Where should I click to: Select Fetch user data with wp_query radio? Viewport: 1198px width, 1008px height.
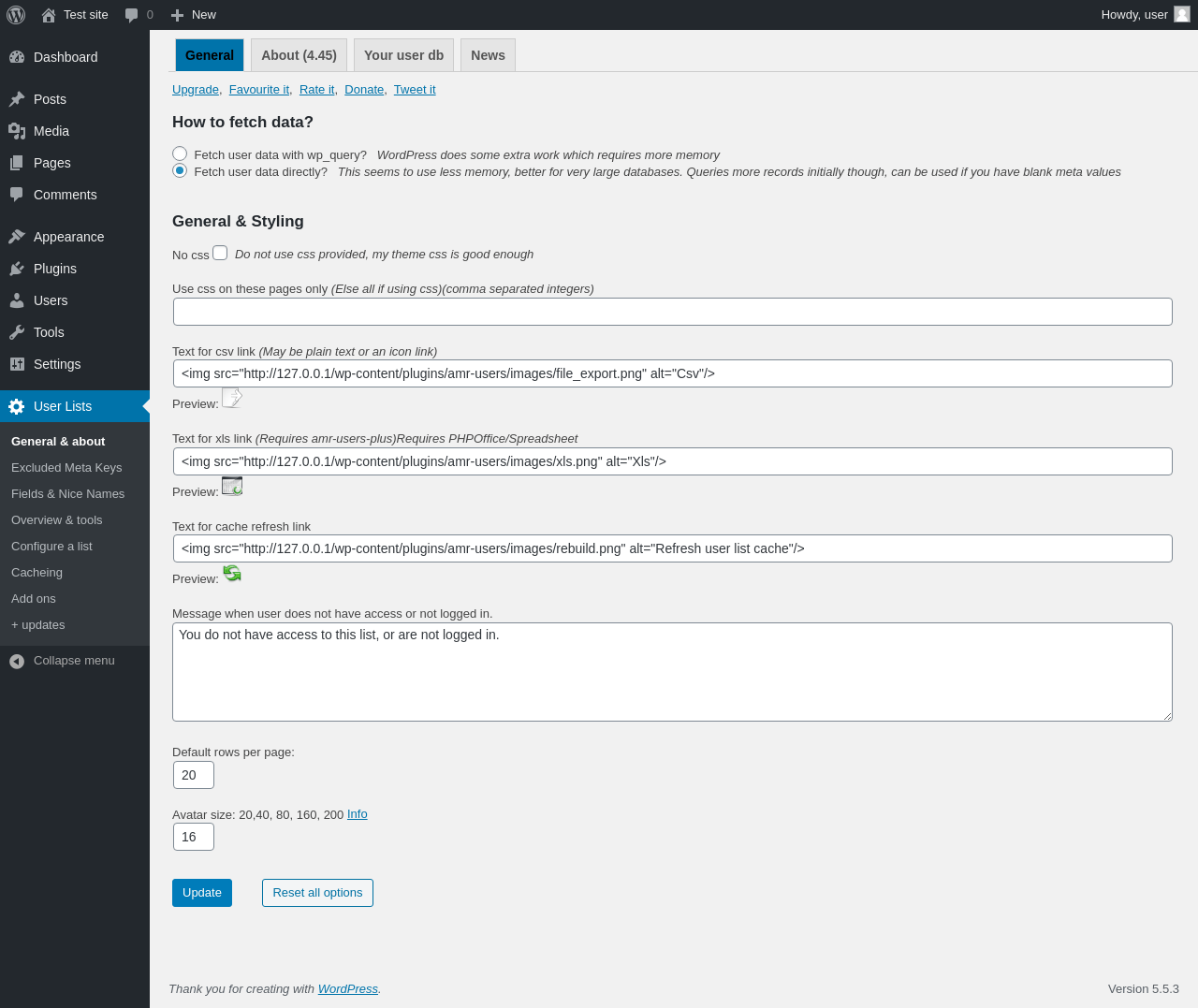point(180,153)
